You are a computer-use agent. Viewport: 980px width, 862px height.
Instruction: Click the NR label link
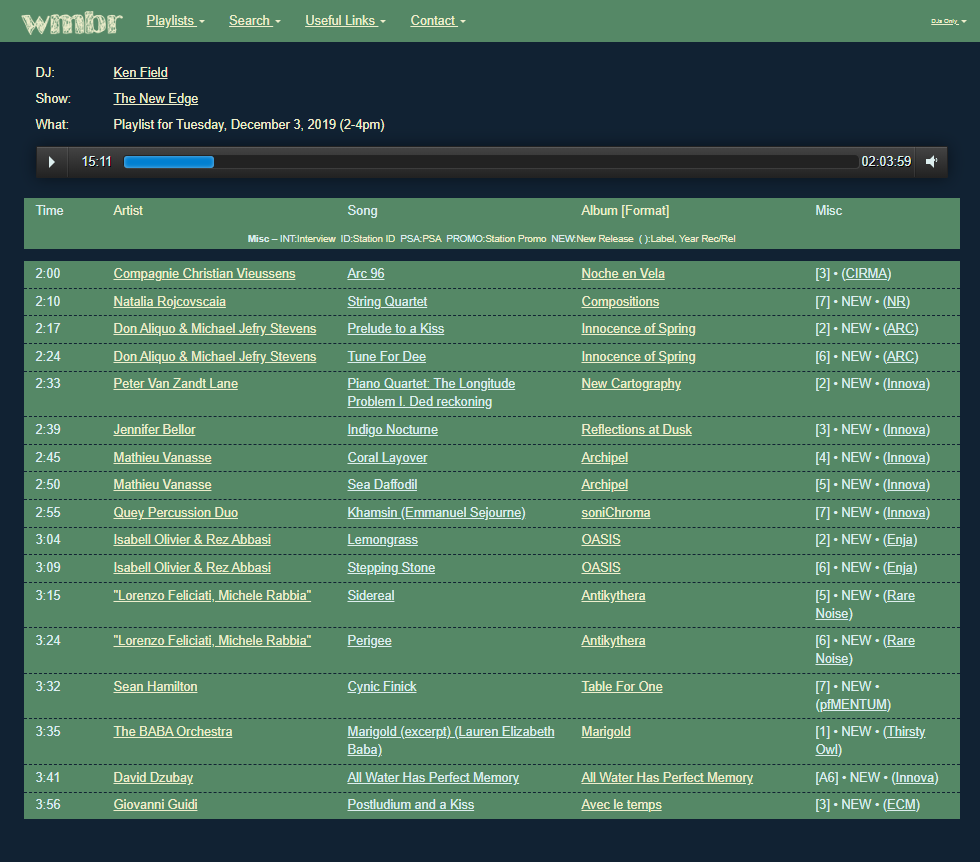896,302
